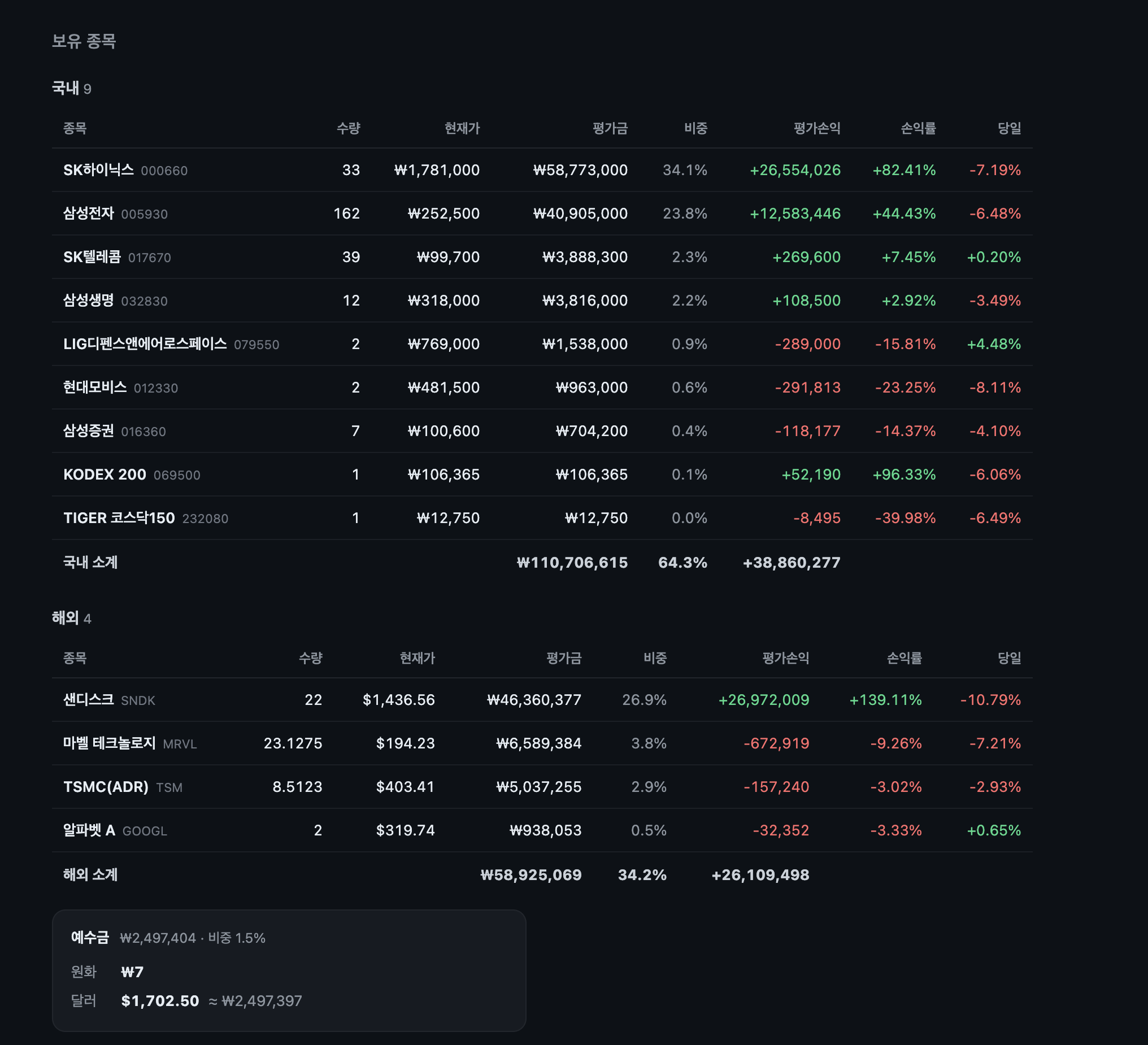Select the 삼성전자 holding
Screen dimensions: 1148x1045
pyautogui.click(x=542, y=214)
